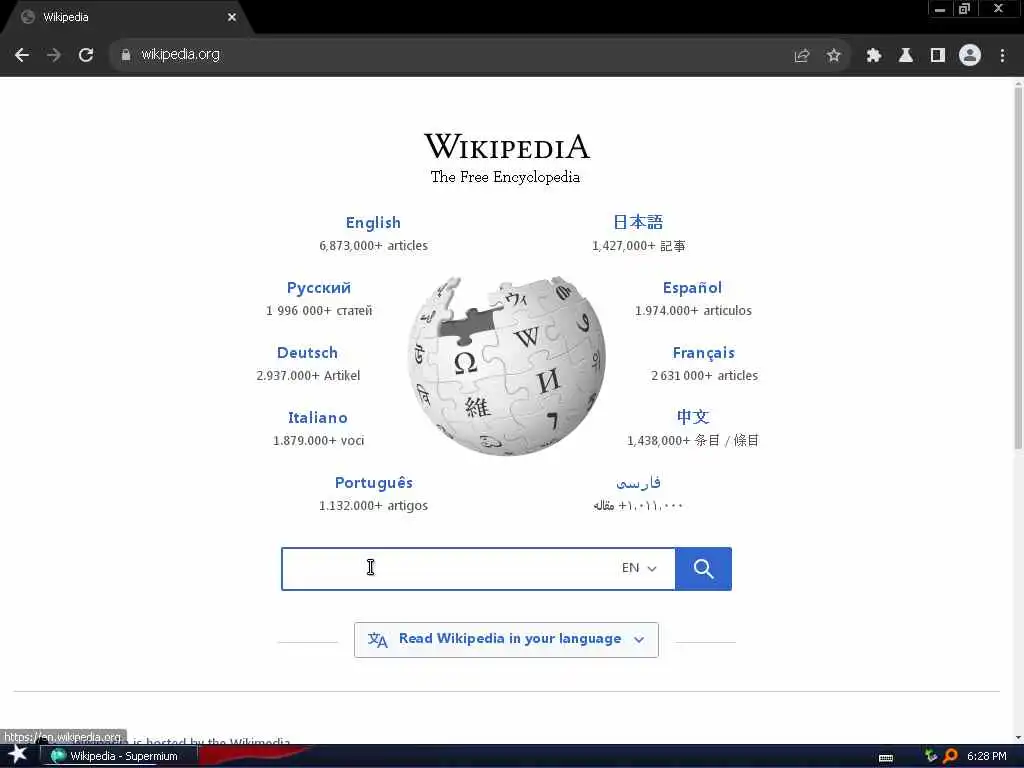This screenshot has width=1024, height=768.
Task: Open the فارسی Wikipedia link
Action: coord(638,483)
